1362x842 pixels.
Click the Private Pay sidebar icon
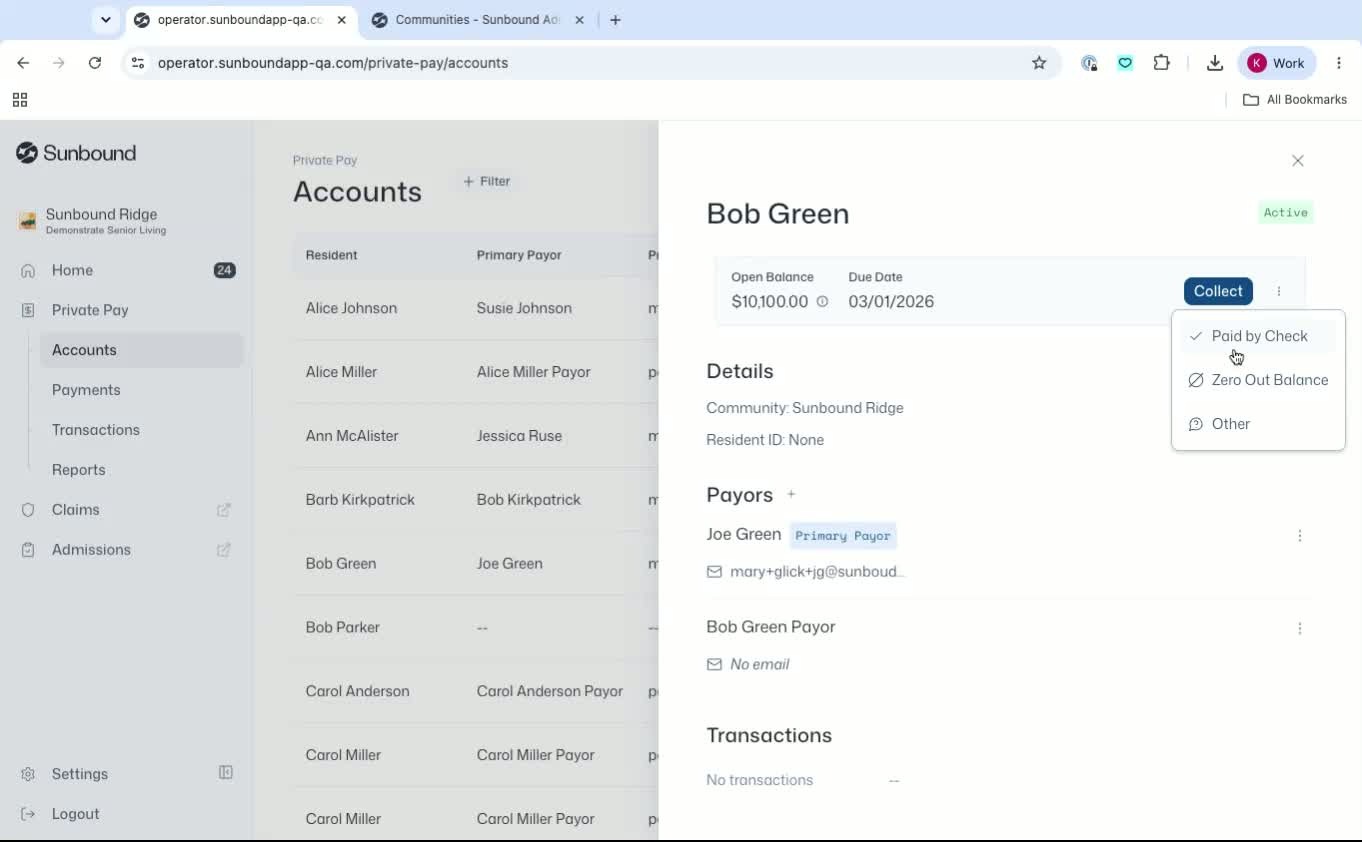click(x=28, y=310)
